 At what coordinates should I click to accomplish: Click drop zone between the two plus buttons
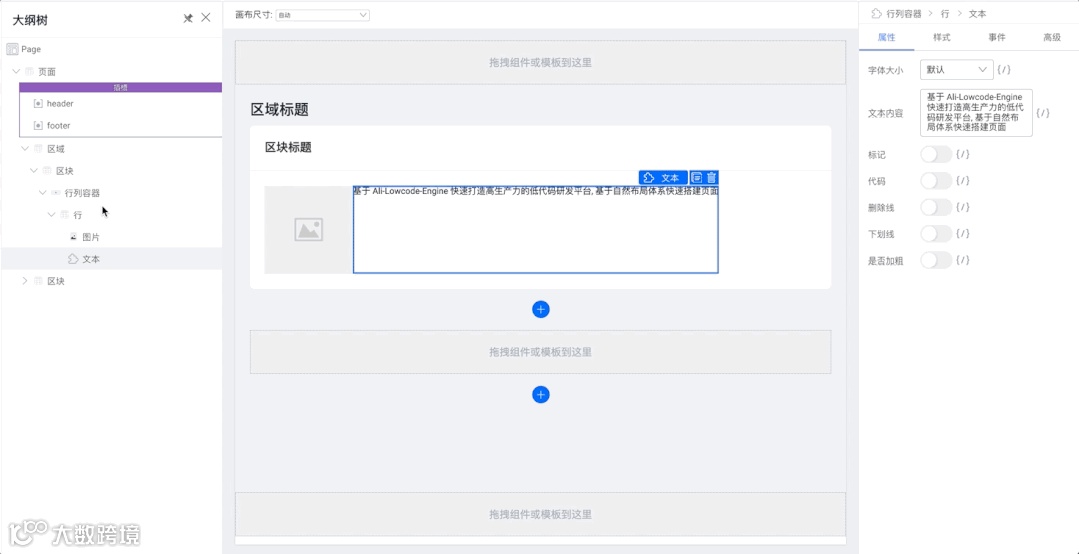coord(541,352)
